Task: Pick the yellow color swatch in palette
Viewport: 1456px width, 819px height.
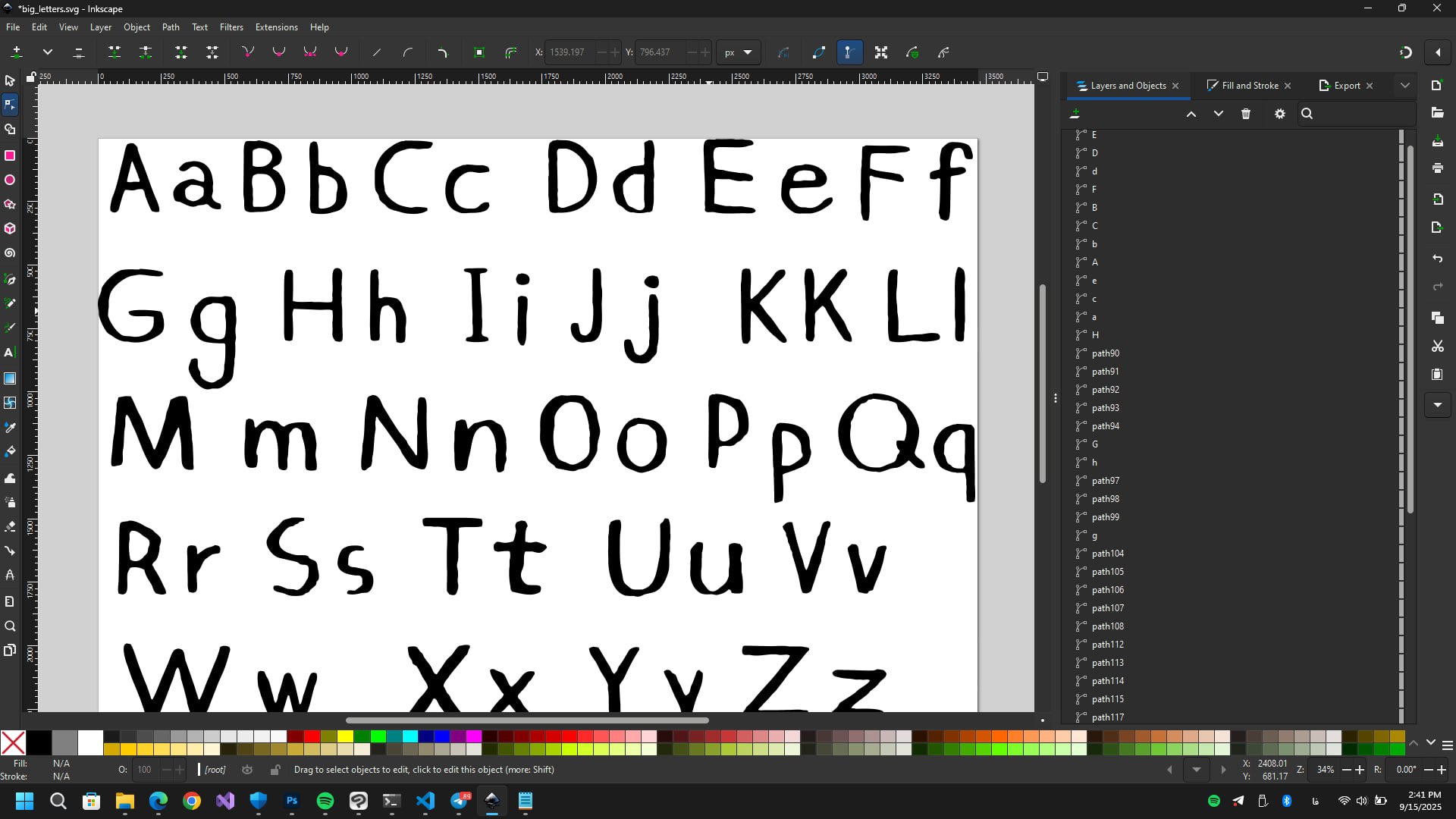Action: pos(345,736)
